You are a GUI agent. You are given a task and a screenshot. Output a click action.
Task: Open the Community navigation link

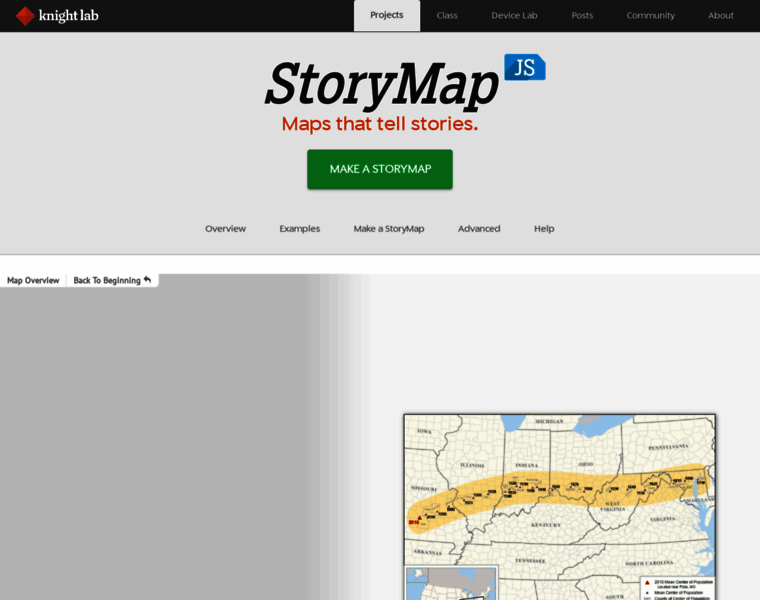pos(650,16)
